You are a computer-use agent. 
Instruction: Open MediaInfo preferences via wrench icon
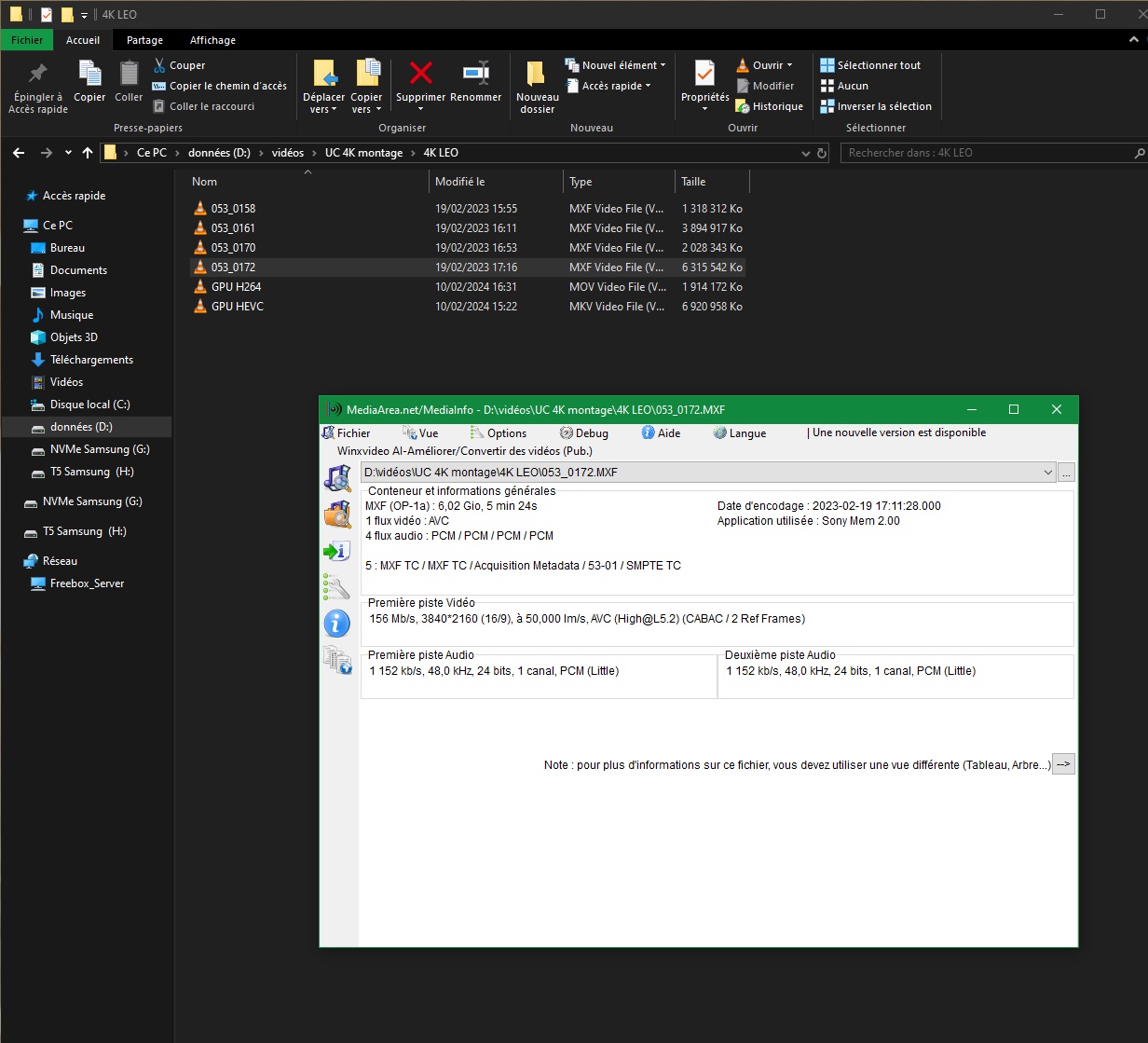pos(336,586)
